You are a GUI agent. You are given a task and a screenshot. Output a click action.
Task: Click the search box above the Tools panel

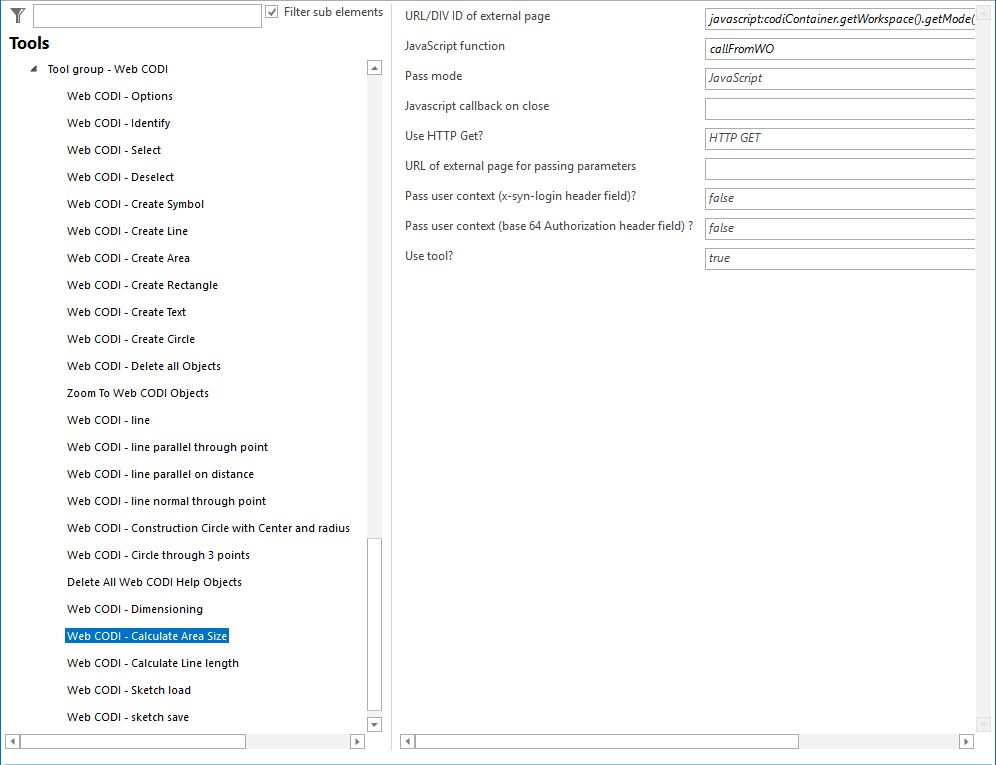pyautogui.click(x=146, y=15)
